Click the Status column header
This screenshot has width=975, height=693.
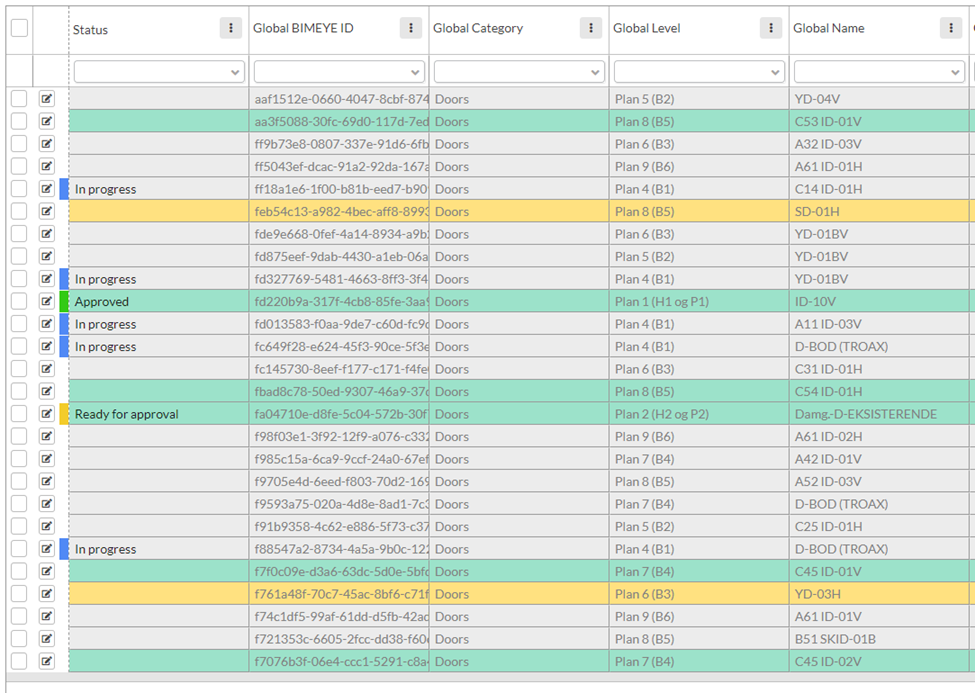[89, 28]
